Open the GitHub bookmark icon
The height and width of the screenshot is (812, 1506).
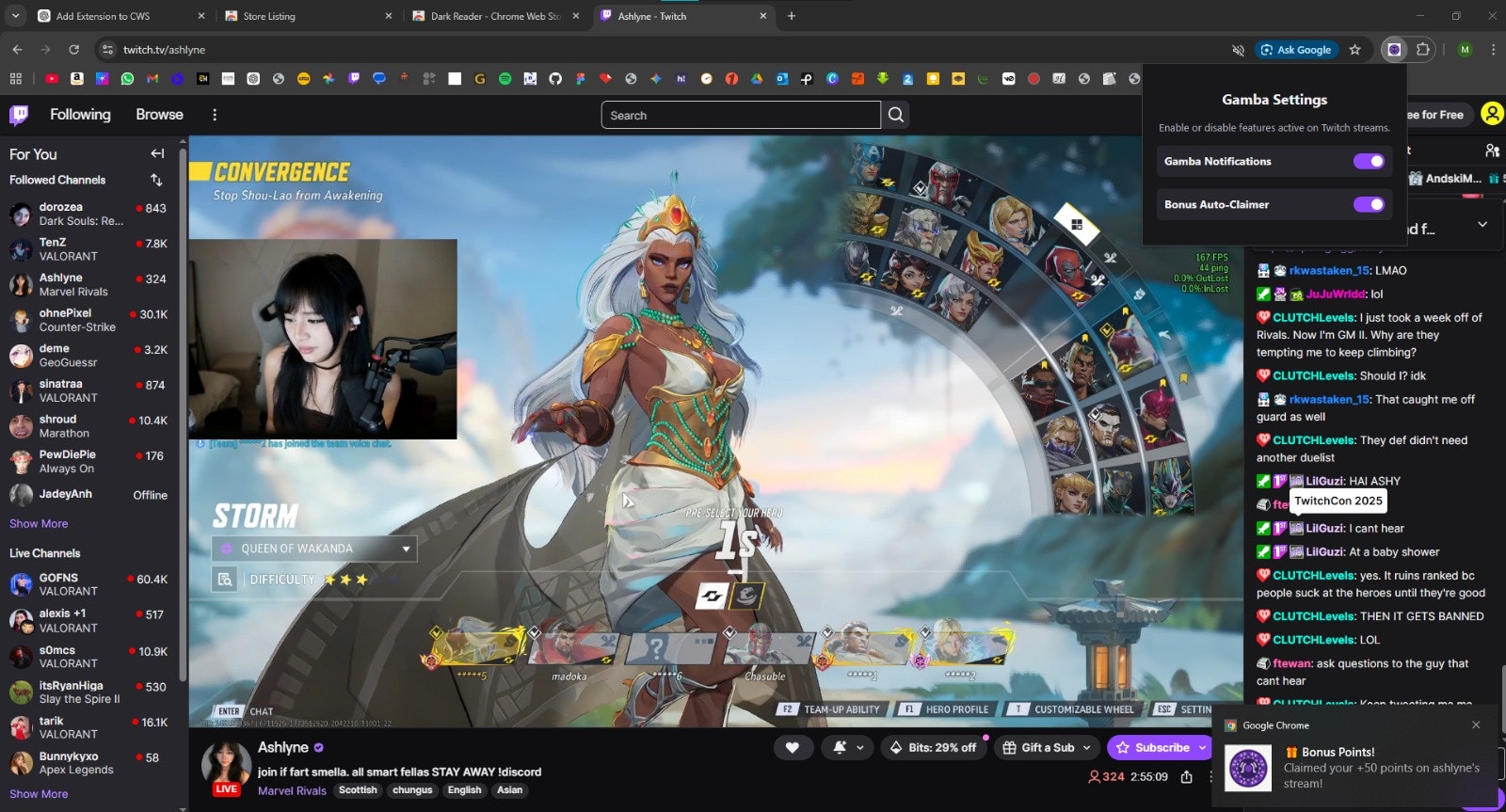pyautogui.click(x=555, y=79)
